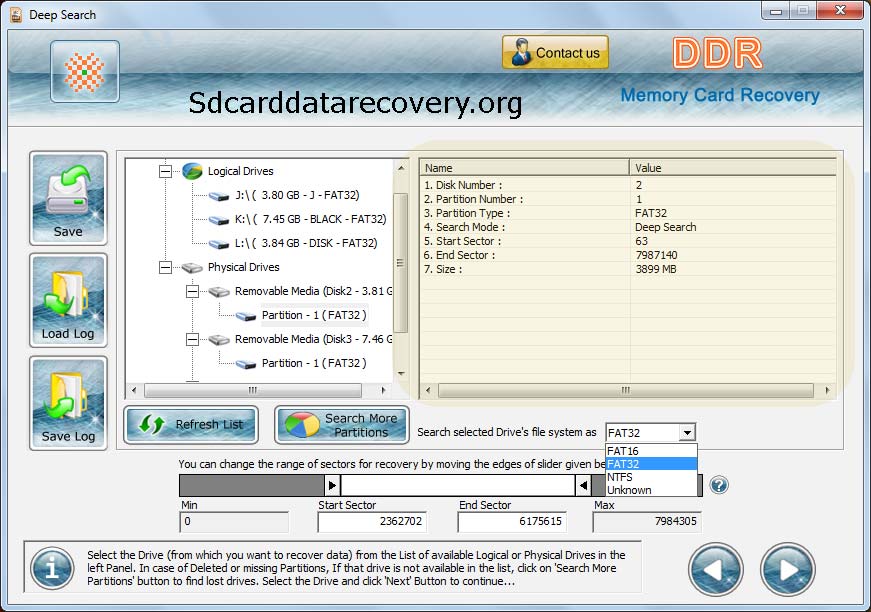Collapse the Logical Drives tree node

(x=165, y=171)
